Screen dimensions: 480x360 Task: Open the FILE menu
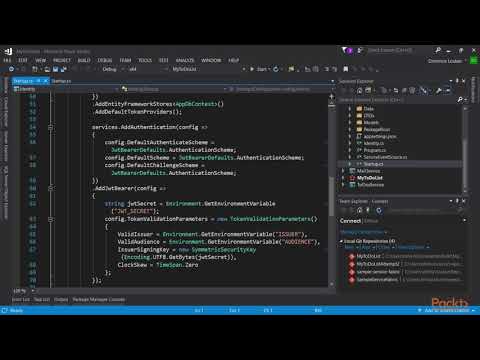[7, 60]
